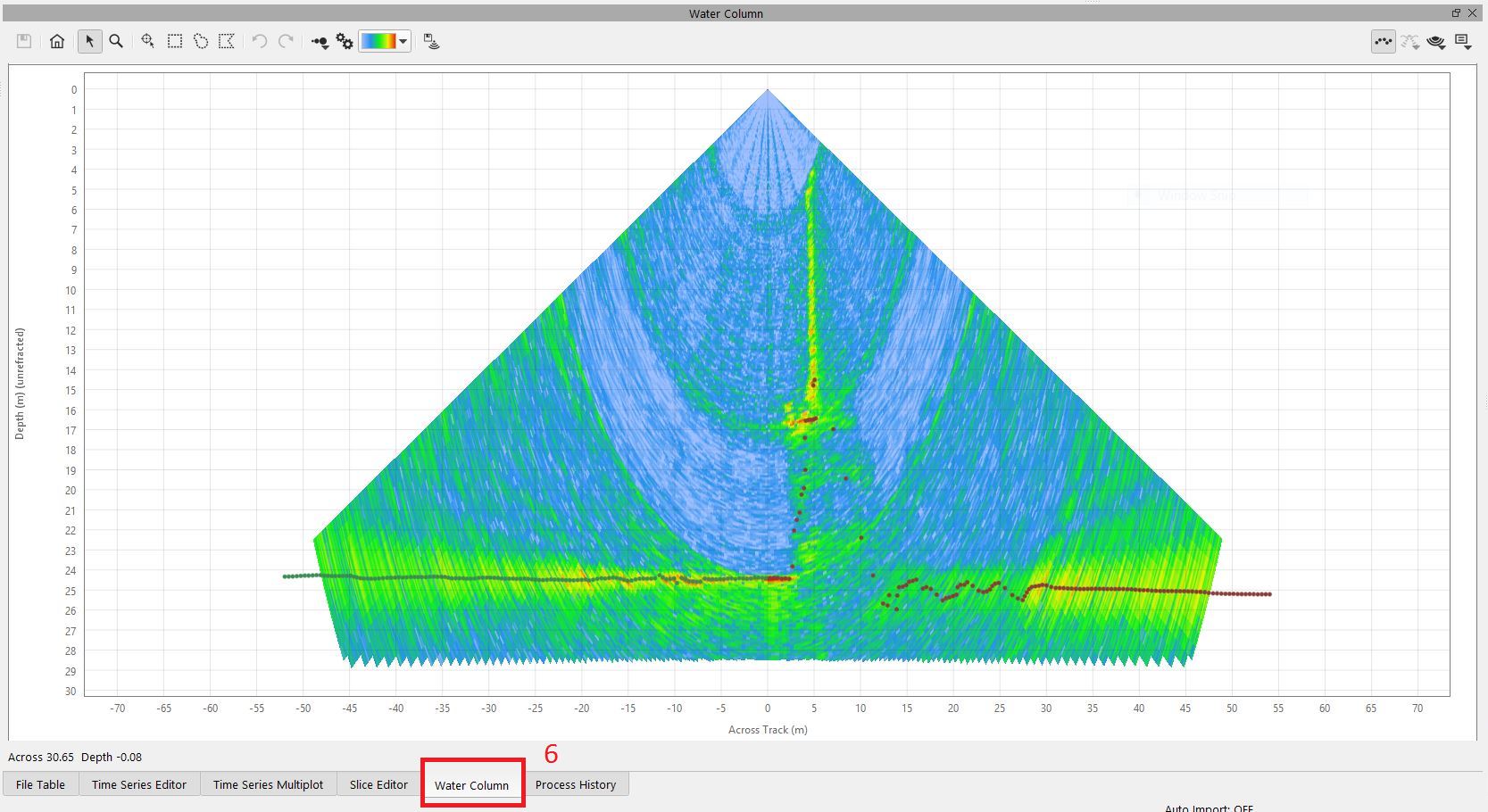Toggle the bottom detection points display
This screenshot has width=1488, height=812.
(x=1383, y=41)
